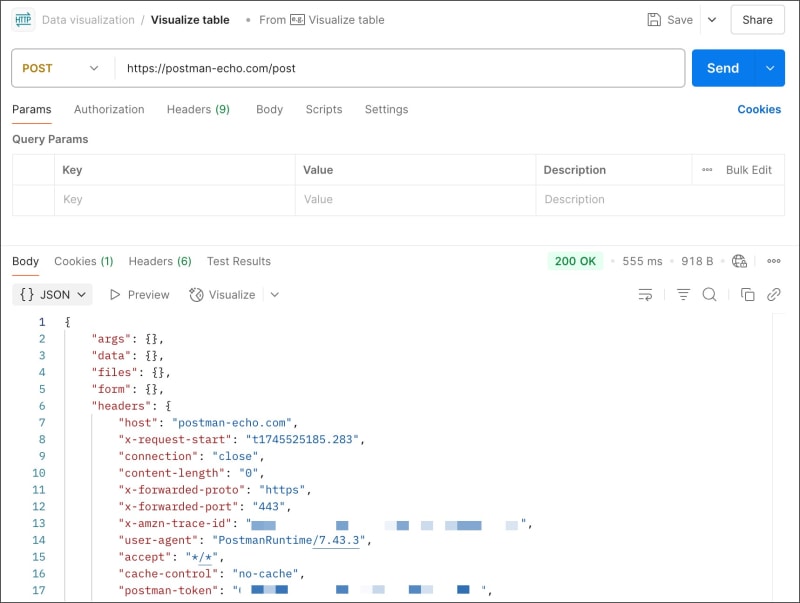
Task: Switch to the Params tab
Action: (32, 110)
